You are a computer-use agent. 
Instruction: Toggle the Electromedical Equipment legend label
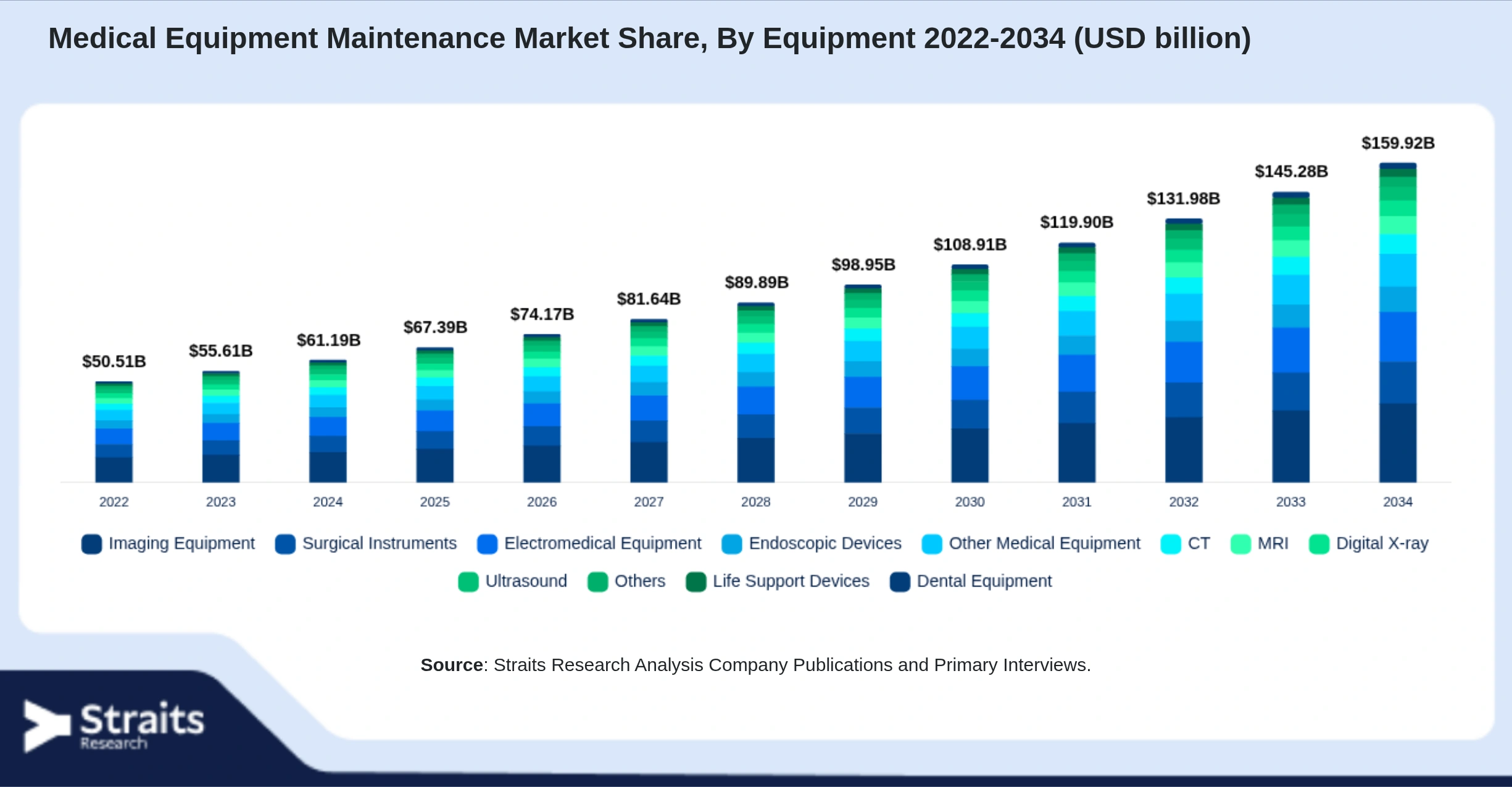[603, 543]
